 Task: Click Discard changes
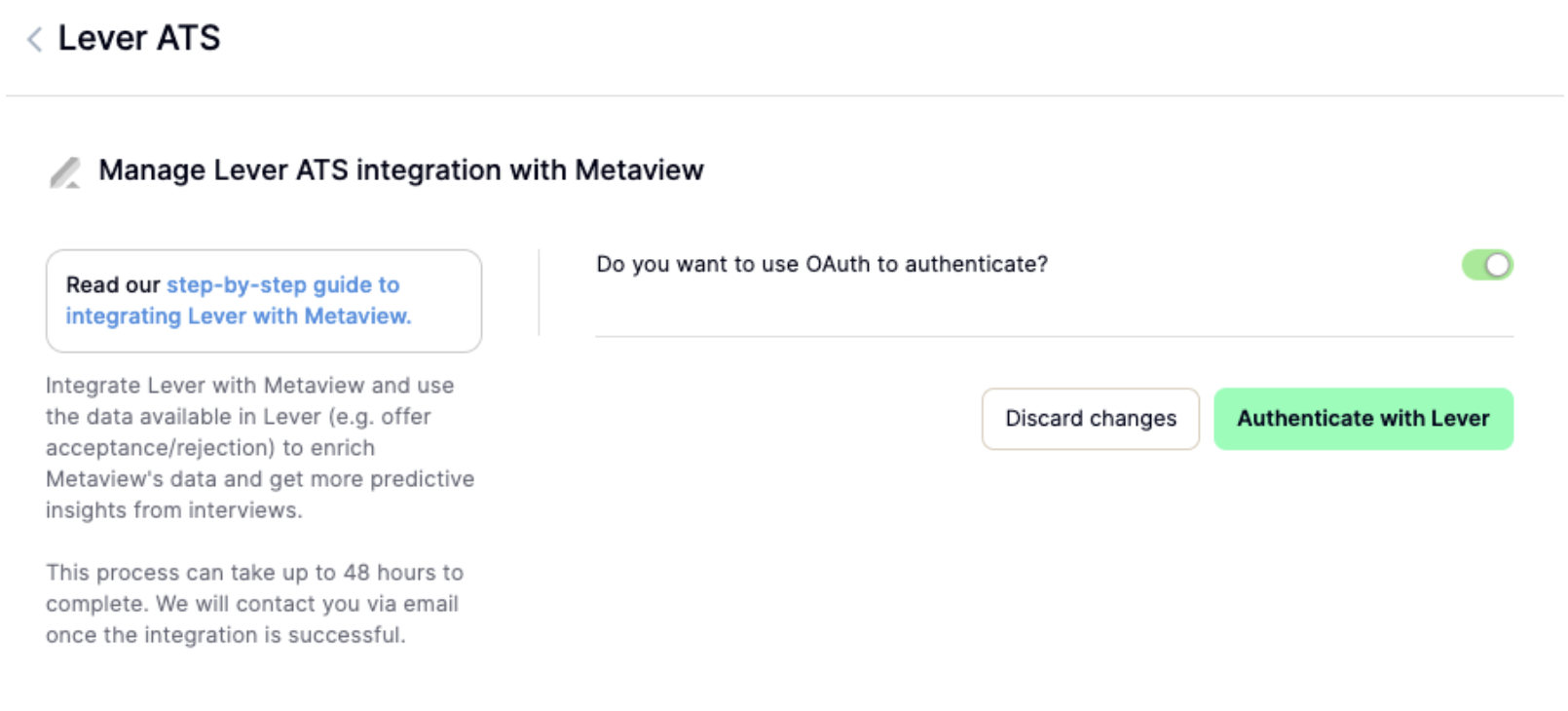(x=1089, y=418)
